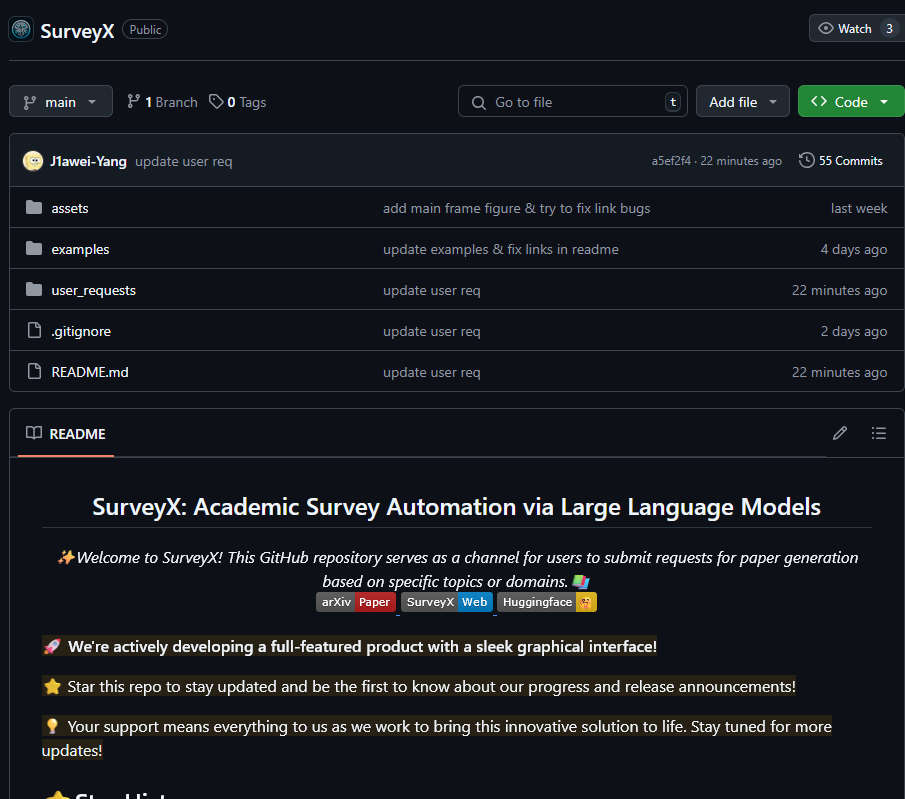
Task: Click the Go to file search field
Action: (573, 102)
